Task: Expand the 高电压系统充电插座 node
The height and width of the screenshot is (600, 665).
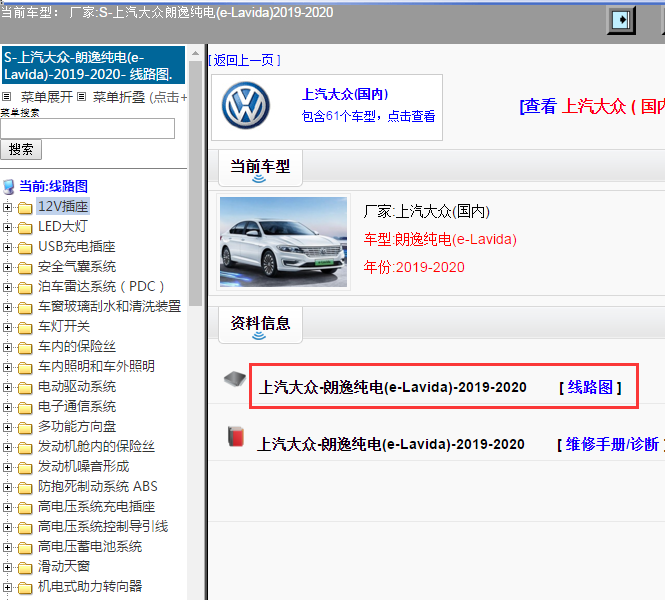Action: (x=7, y=507)
